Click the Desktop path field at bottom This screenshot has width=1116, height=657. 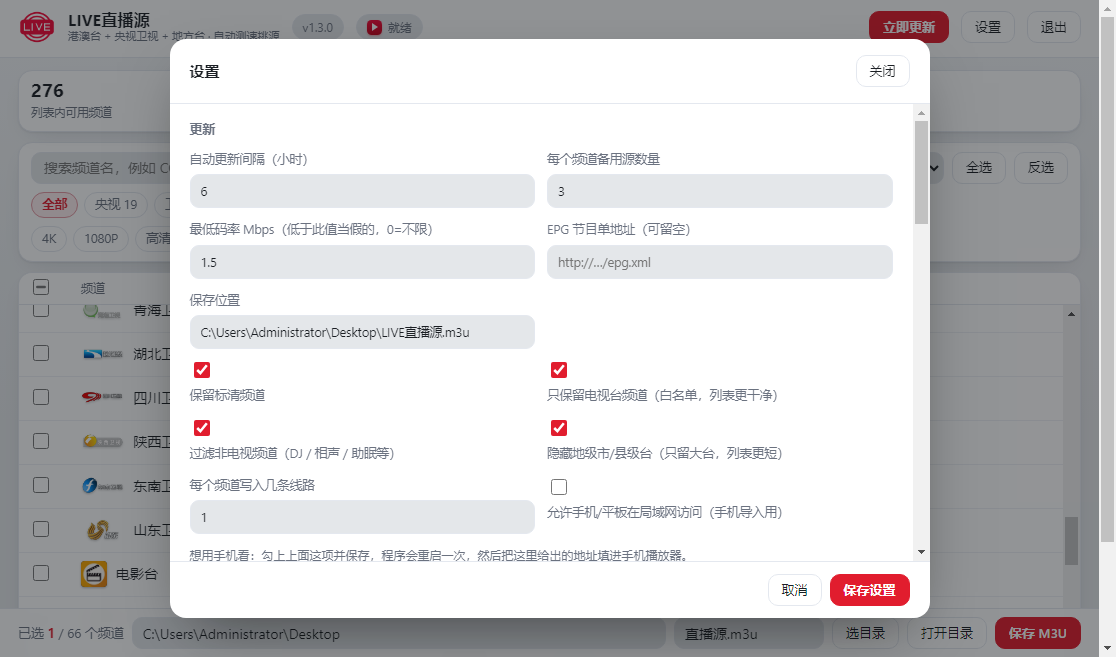pyautogui.click(x=399, y=634)
